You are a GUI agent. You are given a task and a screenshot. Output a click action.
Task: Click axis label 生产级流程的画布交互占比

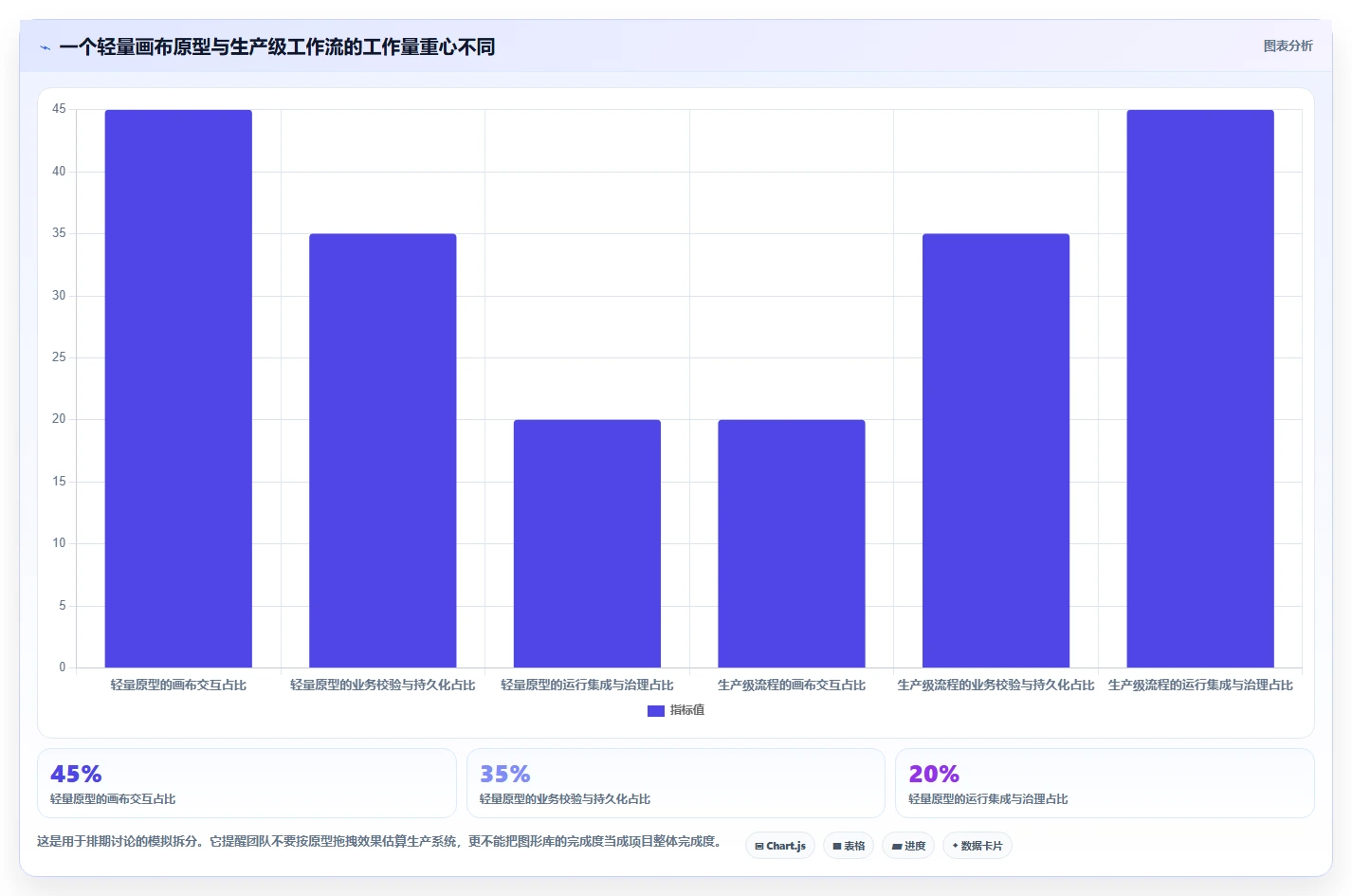click(x=792, y=685)
